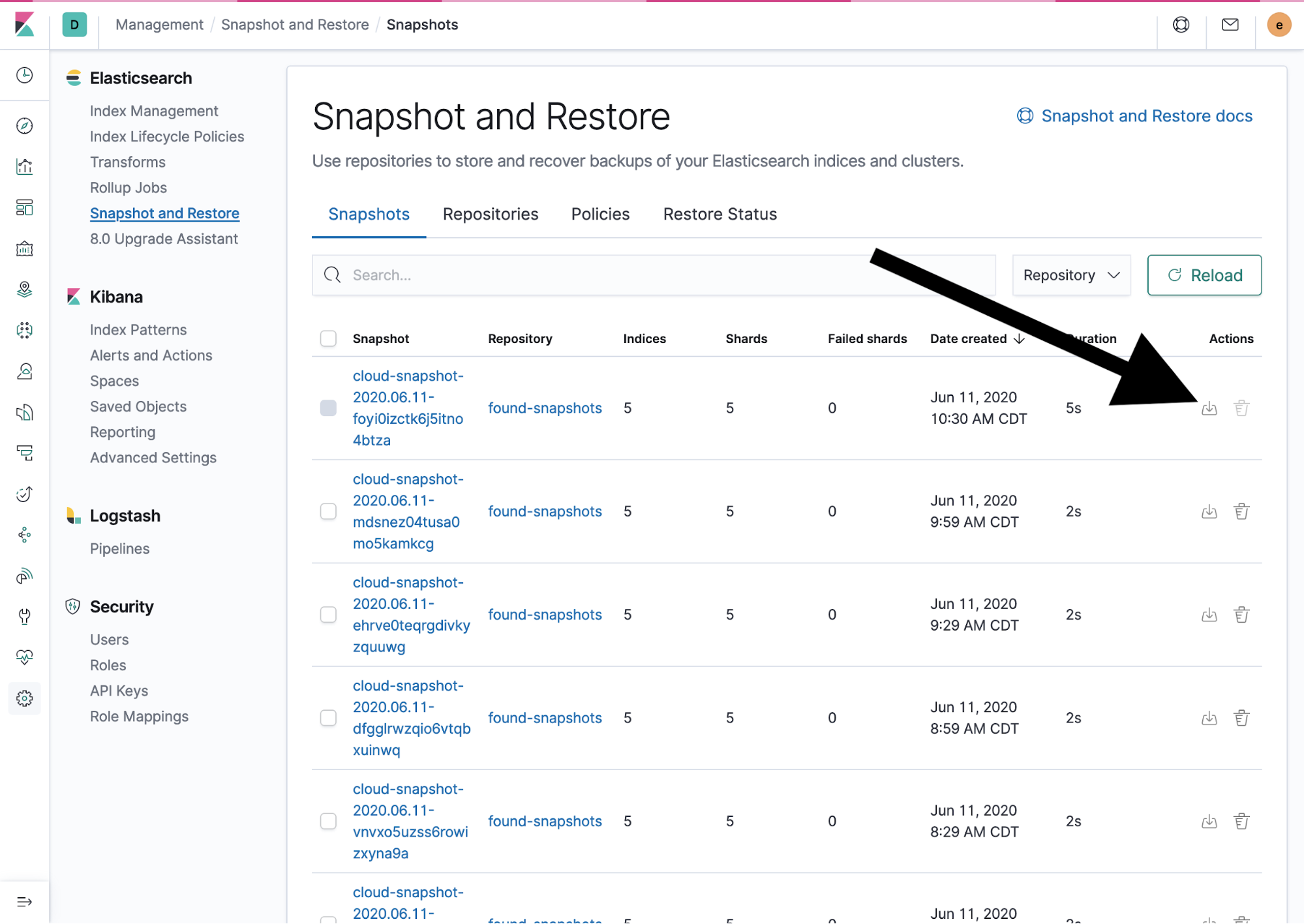Delete the ehrve0teqrgdivkyzquuwg snapshot
The image size is (1304, 924).
1241,615
